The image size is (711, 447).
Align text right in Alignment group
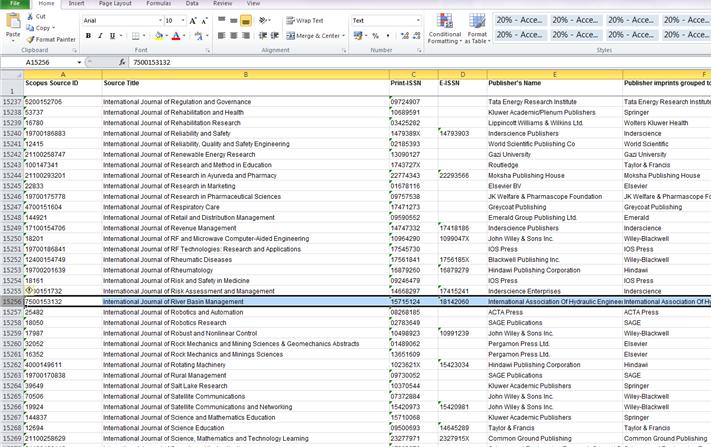tap(246, 35)
